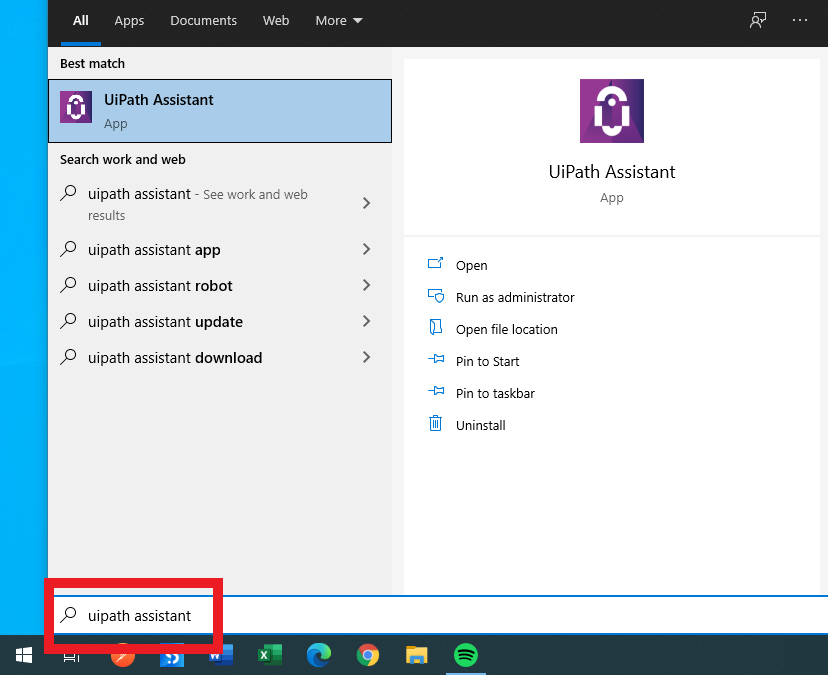The width and height of the screenshot is (828, 675).
Task: Open Microsoft Excel from the taskbar
Action: [270, 655]
